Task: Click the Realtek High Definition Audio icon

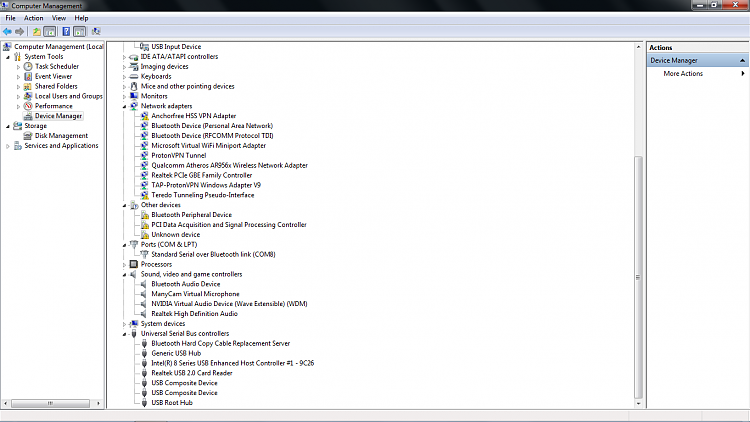Action: (x=143, y=314)
